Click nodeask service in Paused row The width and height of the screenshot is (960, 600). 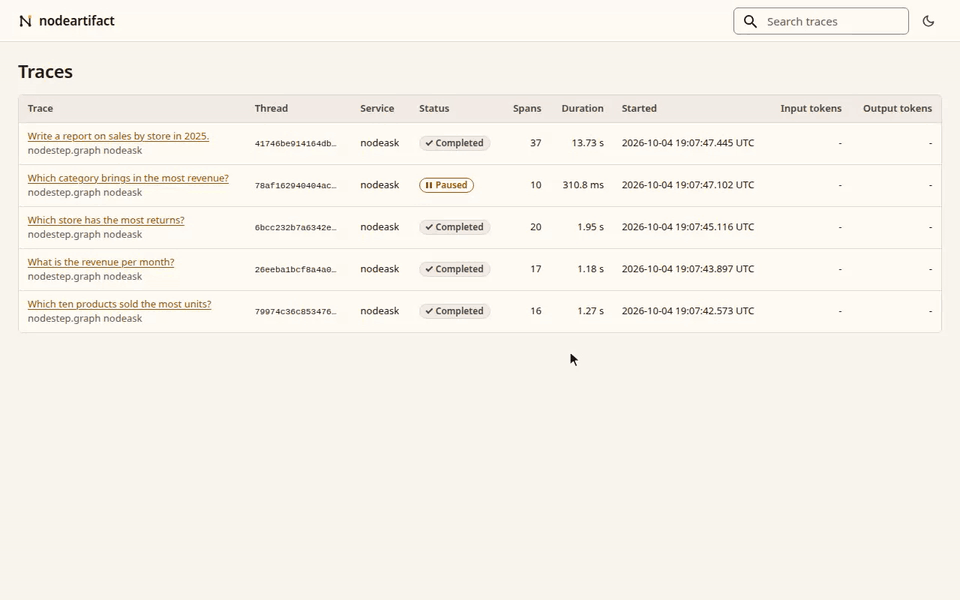click(380, 185)
